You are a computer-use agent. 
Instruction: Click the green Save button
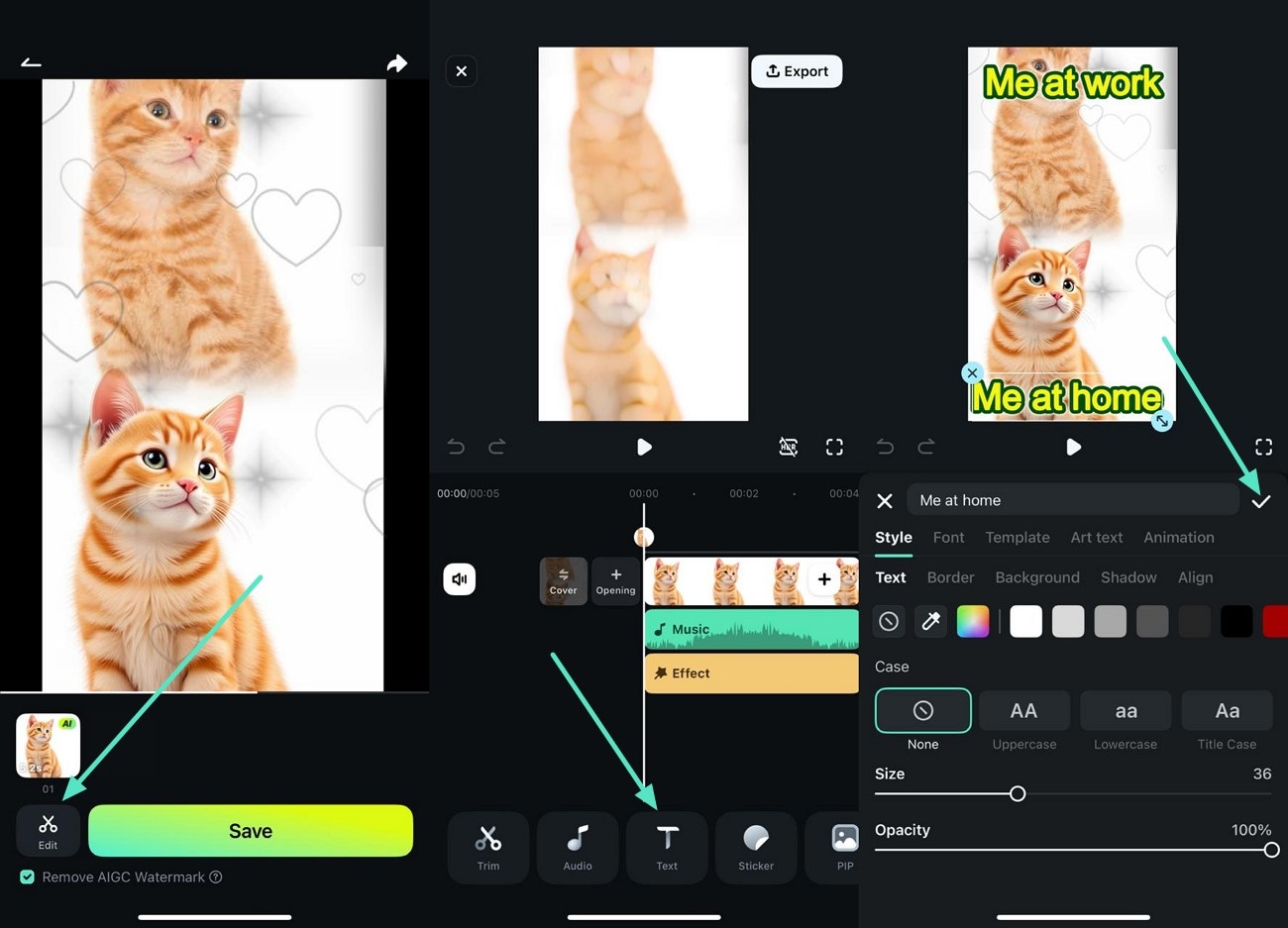coord(251,831)
